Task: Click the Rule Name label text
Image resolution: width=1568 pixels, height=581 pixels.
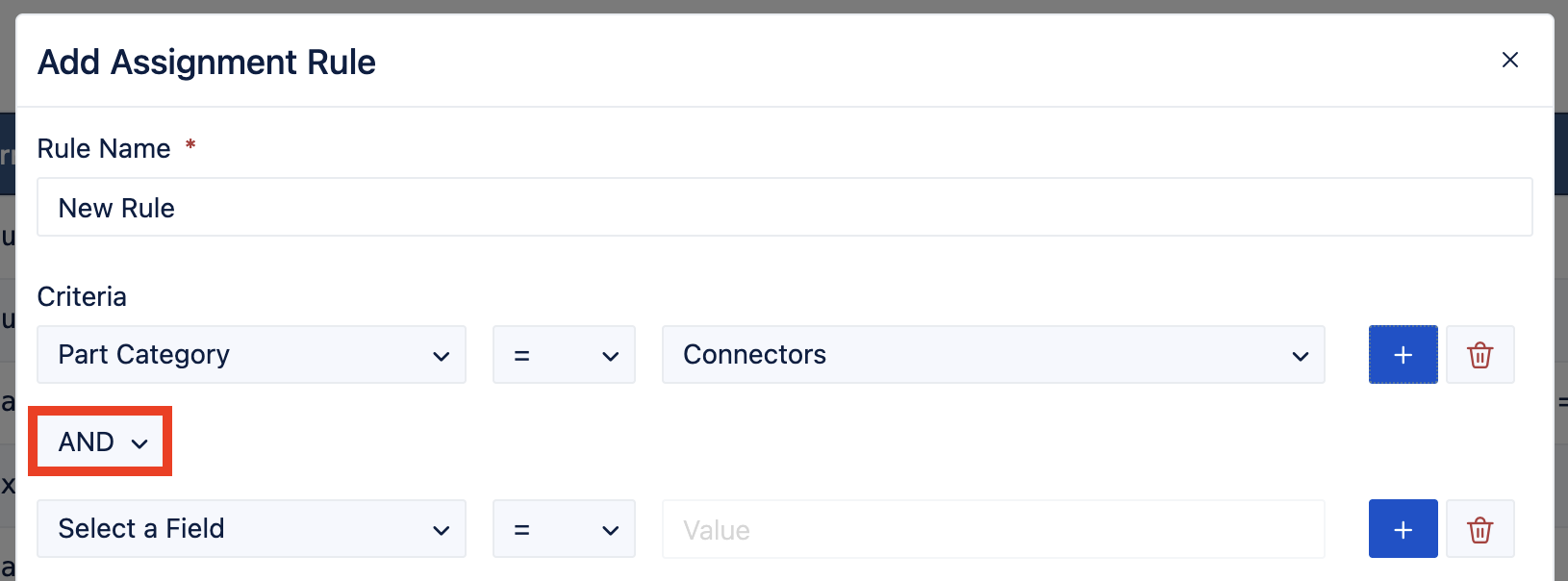Action: click(104, 148)
